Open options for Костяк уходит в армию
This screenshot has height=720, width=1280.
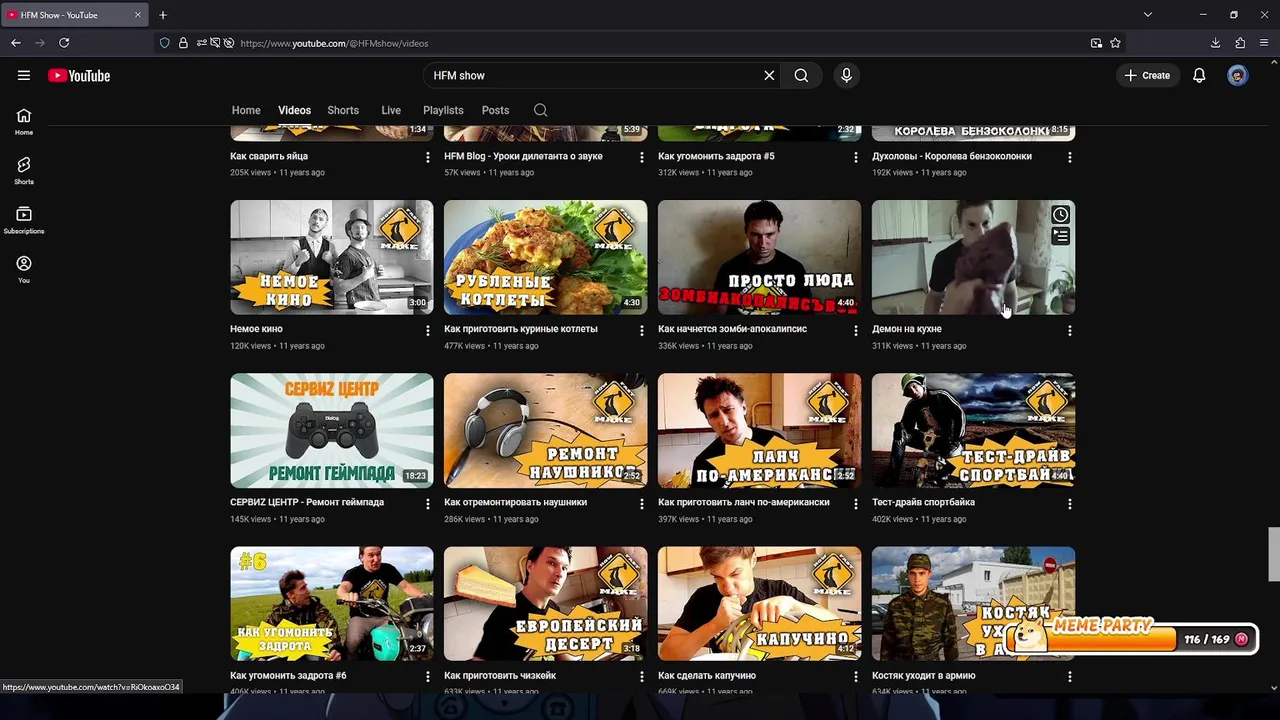pyautogui.click(x=1069, y=677)
